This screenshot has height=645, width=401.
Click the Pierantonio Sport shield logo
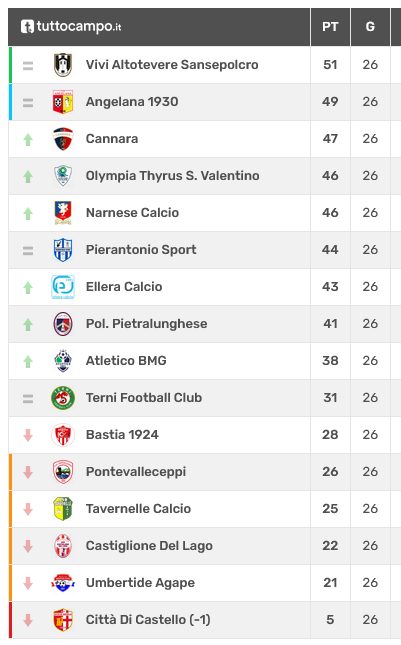(63, 250)
